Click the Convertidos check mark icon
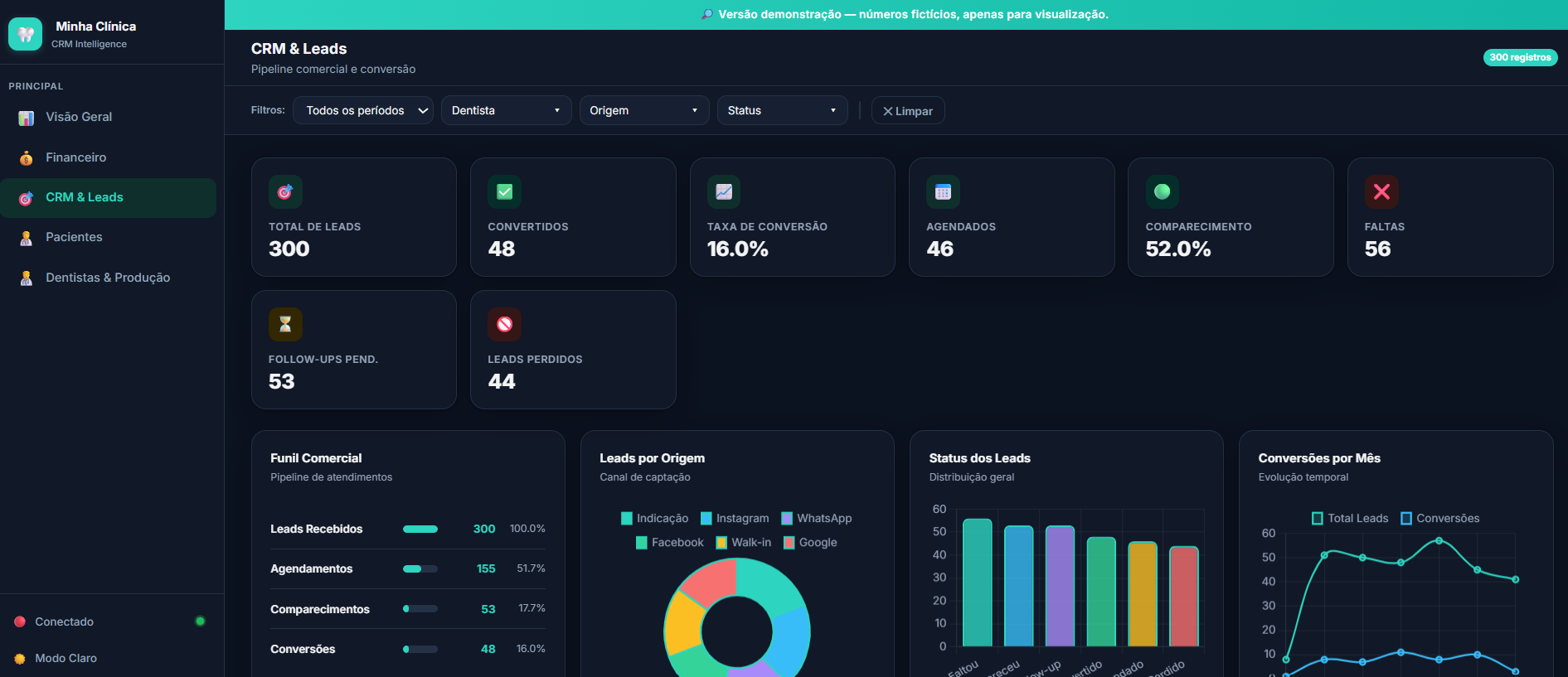Screen dimensions: 1568x677 pos(504,191)
